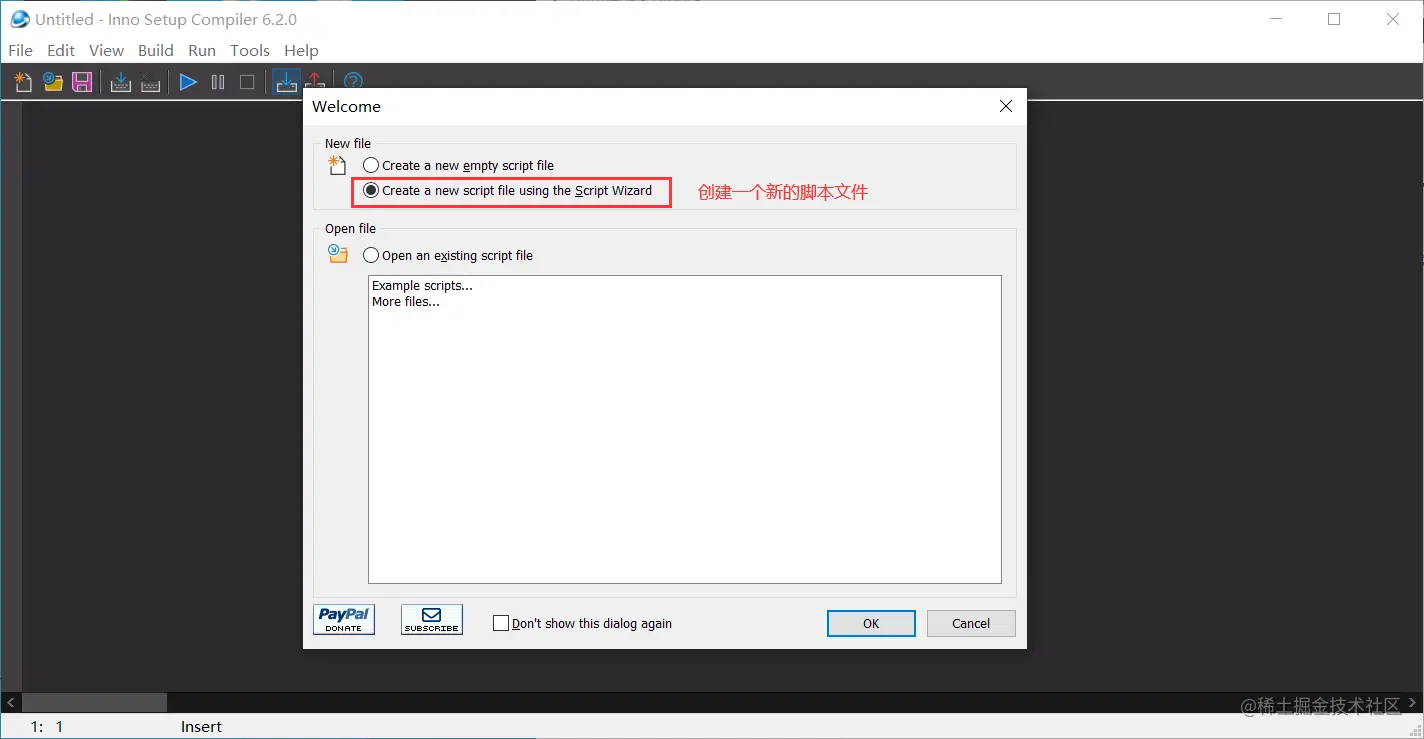Click the PayPal Donate button

344,620
